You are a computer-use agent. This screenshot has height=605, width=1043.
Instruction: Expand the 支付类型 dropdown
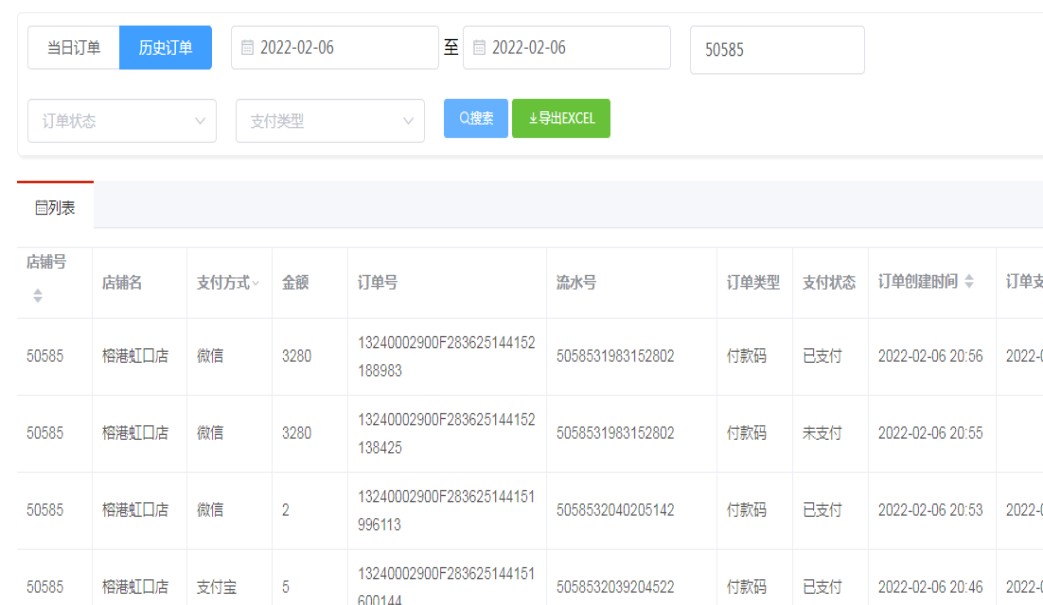tap(330, 121)
